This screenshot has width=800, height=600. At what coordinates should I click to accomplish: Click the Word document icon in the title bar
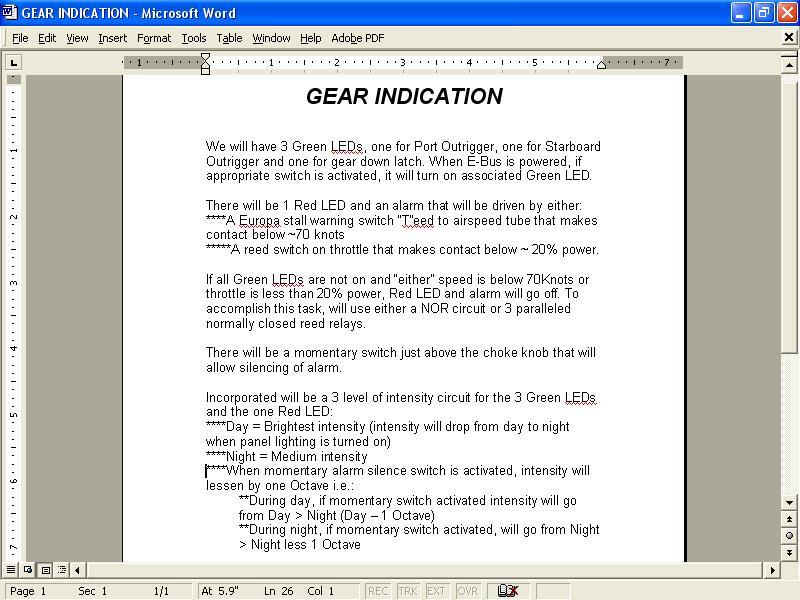[8, 13]
